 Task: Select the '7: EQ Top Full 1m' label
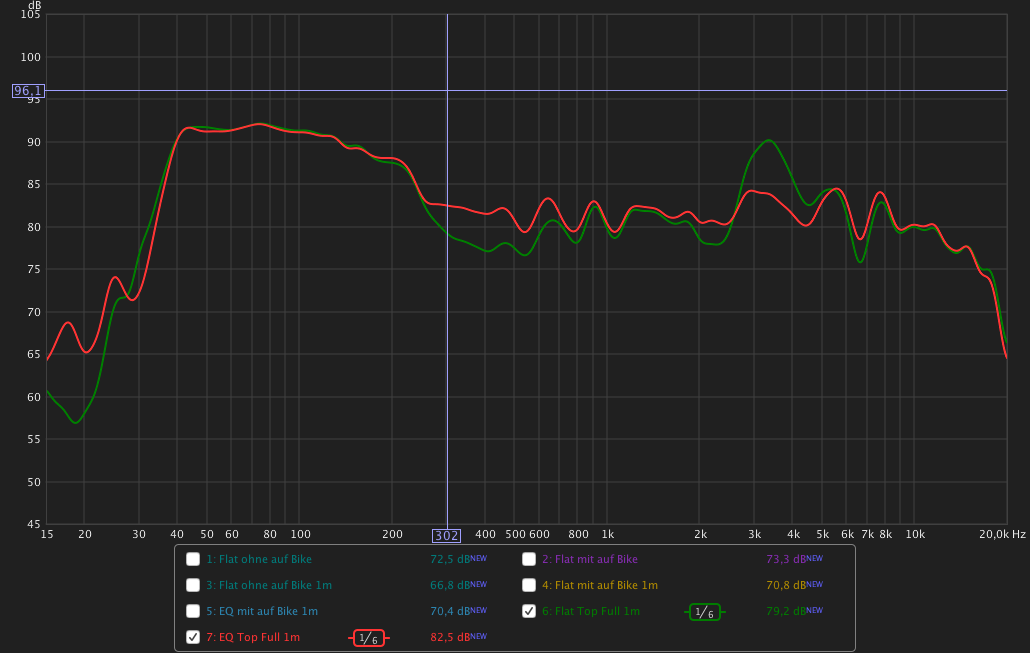(x=253, y=637)
